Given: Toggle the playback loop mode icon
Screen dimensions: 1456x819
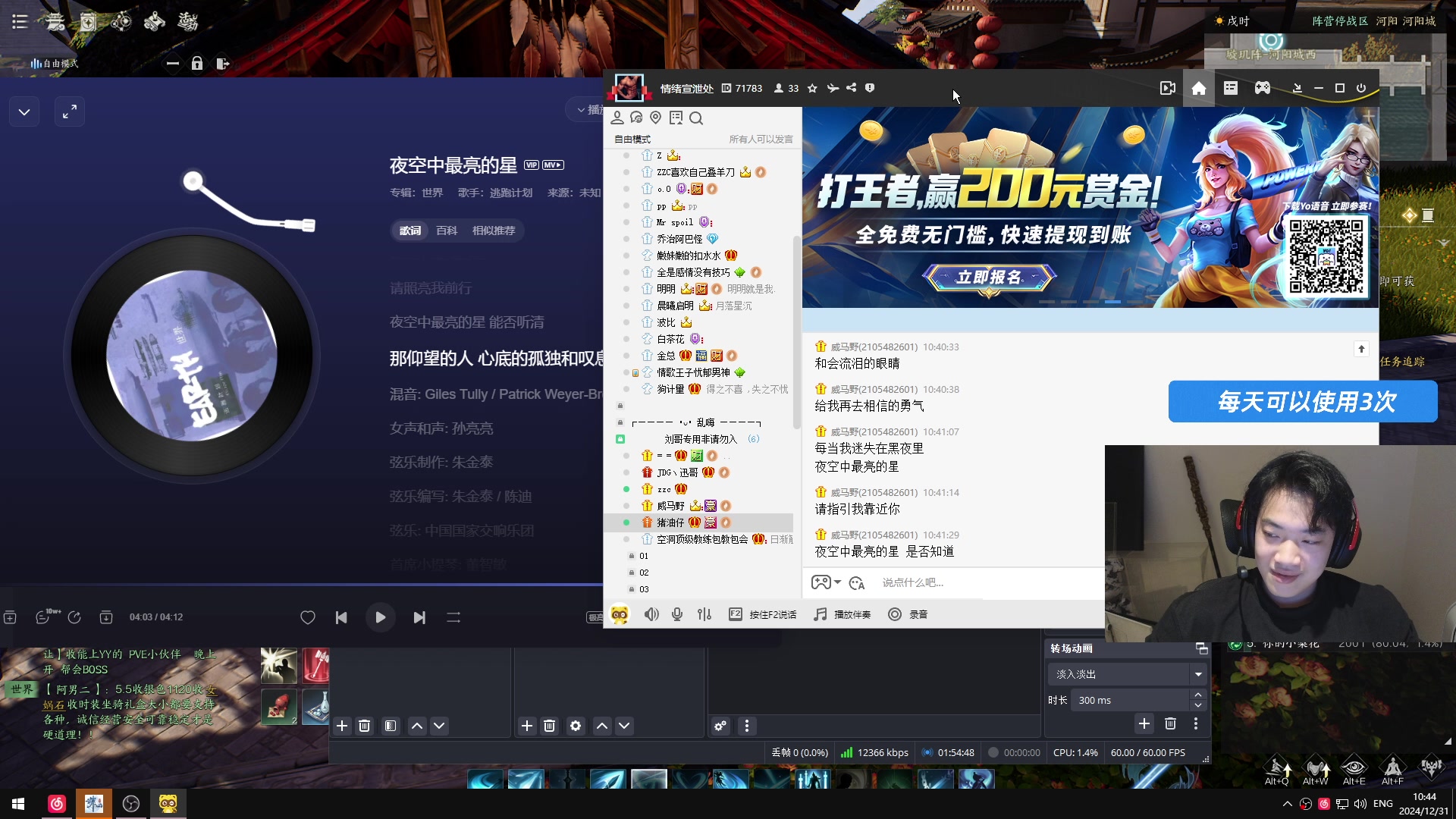Looking at the screenshot, I should pos(453,618).
